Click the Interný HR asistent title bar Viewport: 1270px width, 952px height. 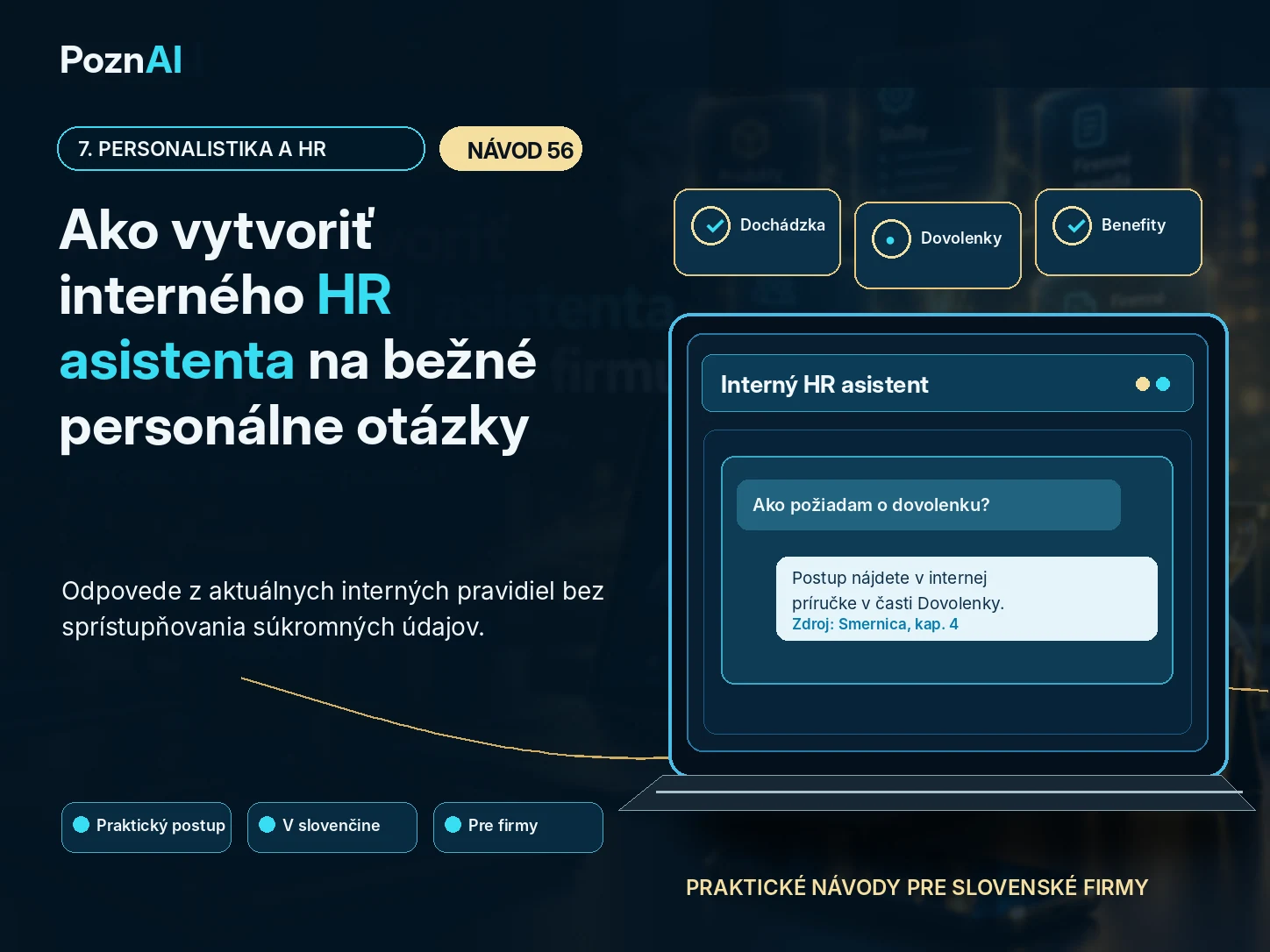[x=947, y=383]
